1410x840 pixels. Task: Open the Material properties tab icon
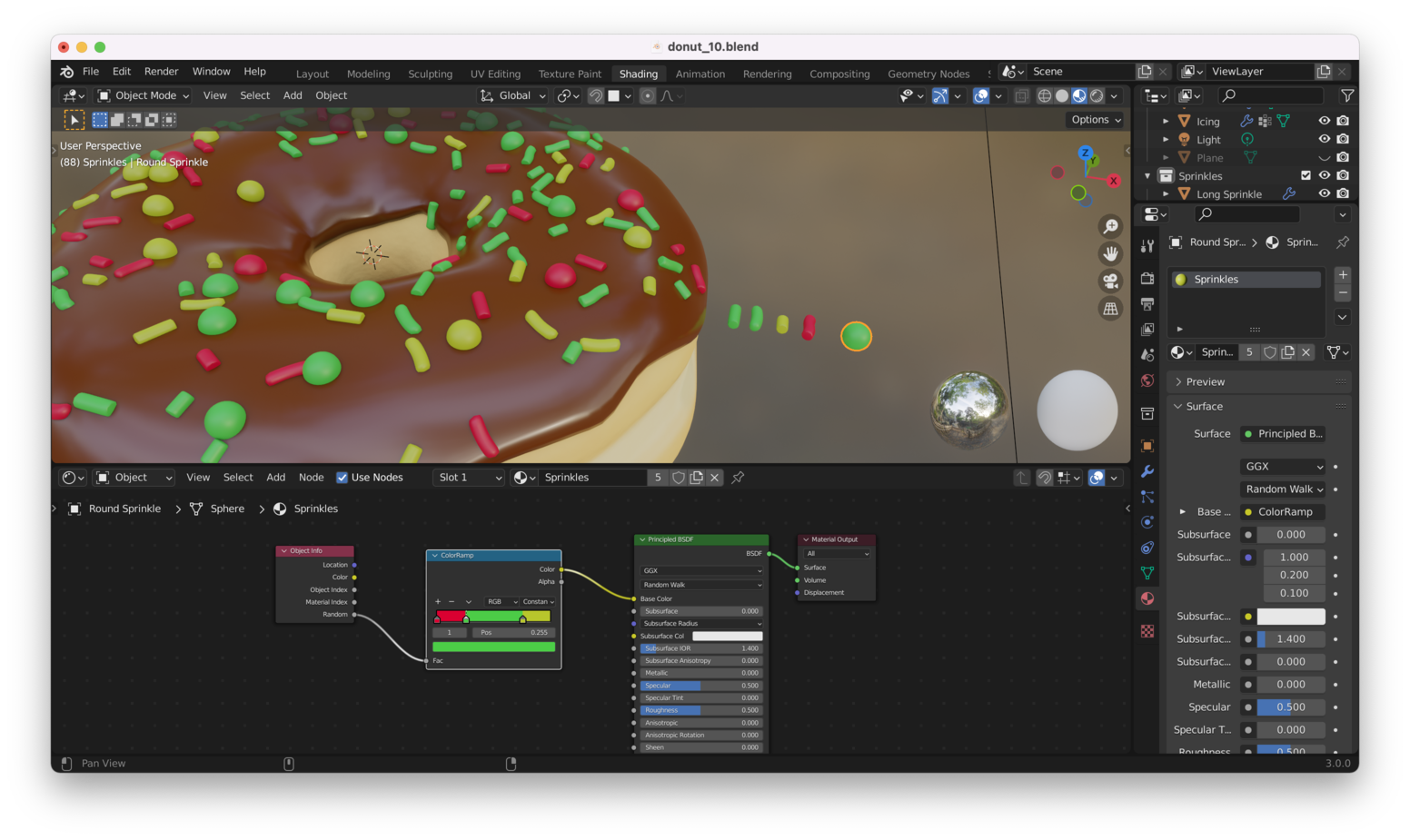pos(1147,598)
